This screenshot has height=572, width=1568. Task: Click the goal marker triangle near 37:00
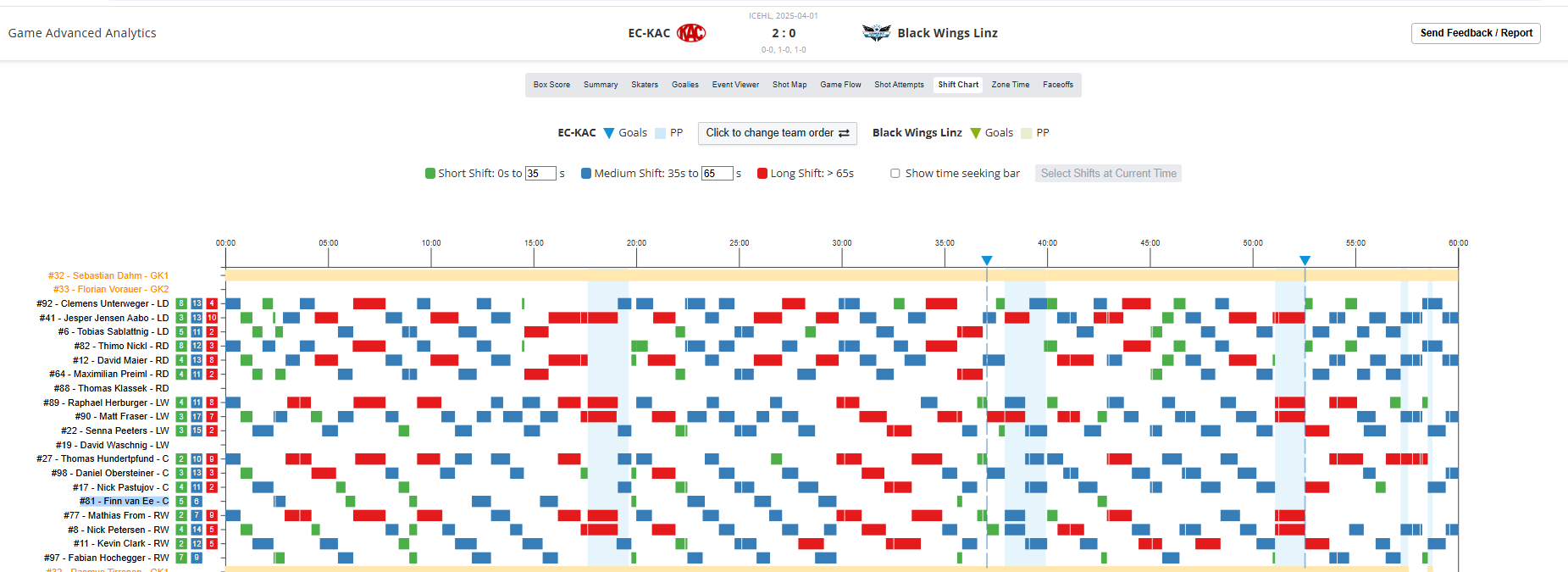(987, 260)
